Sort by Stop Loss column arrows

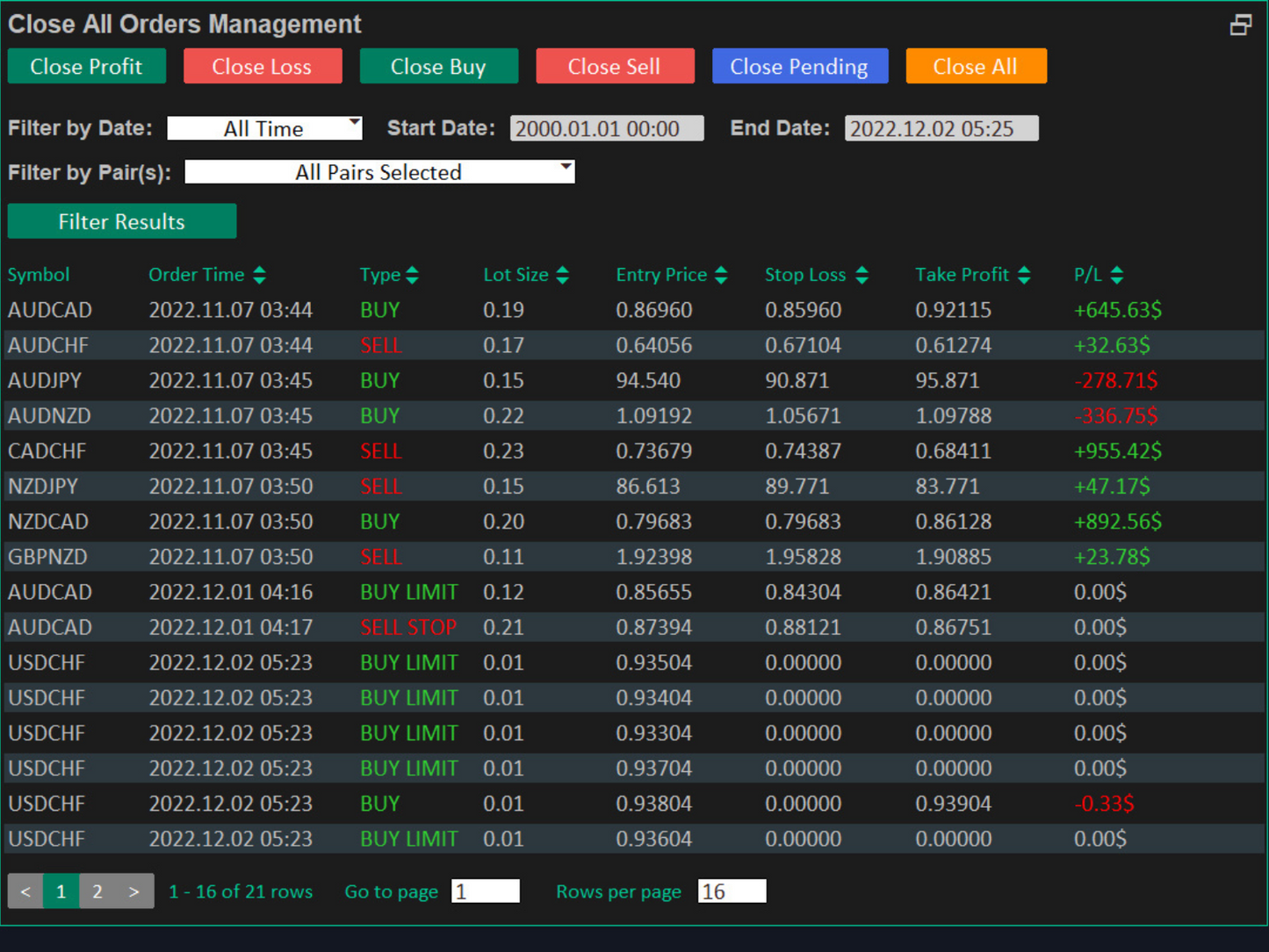click(862, 275)
